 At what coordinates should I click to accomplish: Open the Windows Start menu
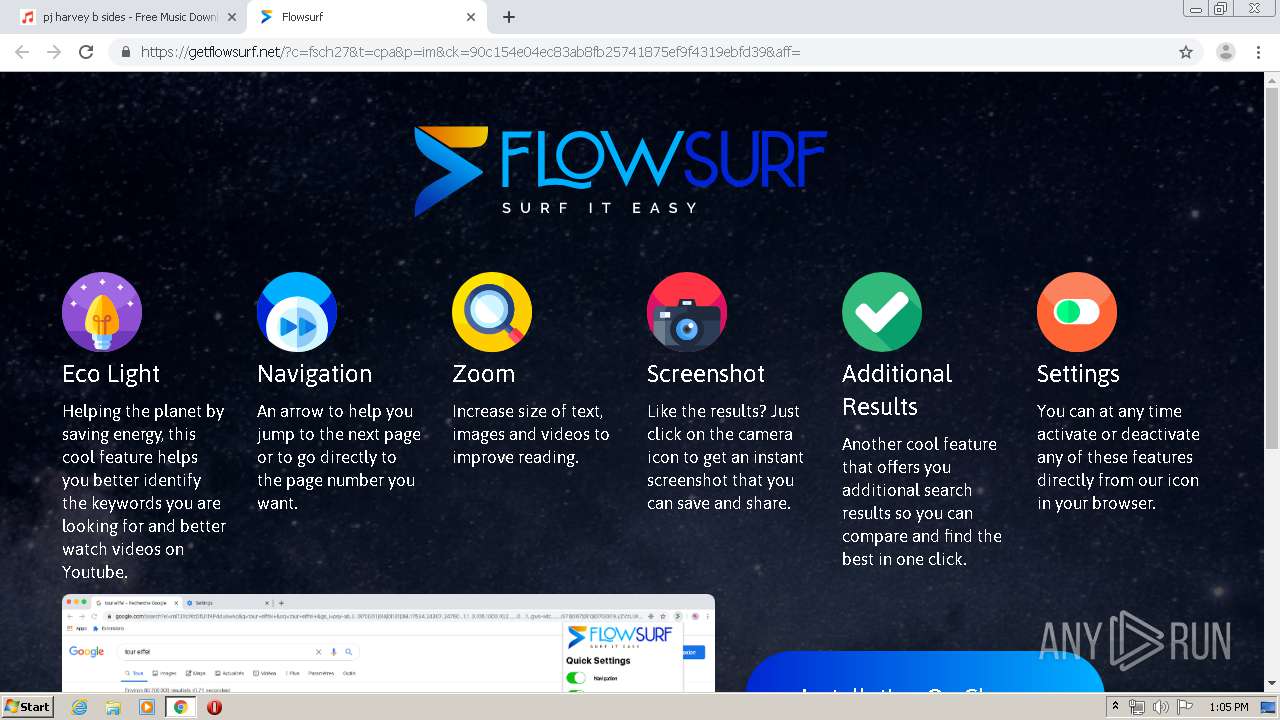click(28, 707)
